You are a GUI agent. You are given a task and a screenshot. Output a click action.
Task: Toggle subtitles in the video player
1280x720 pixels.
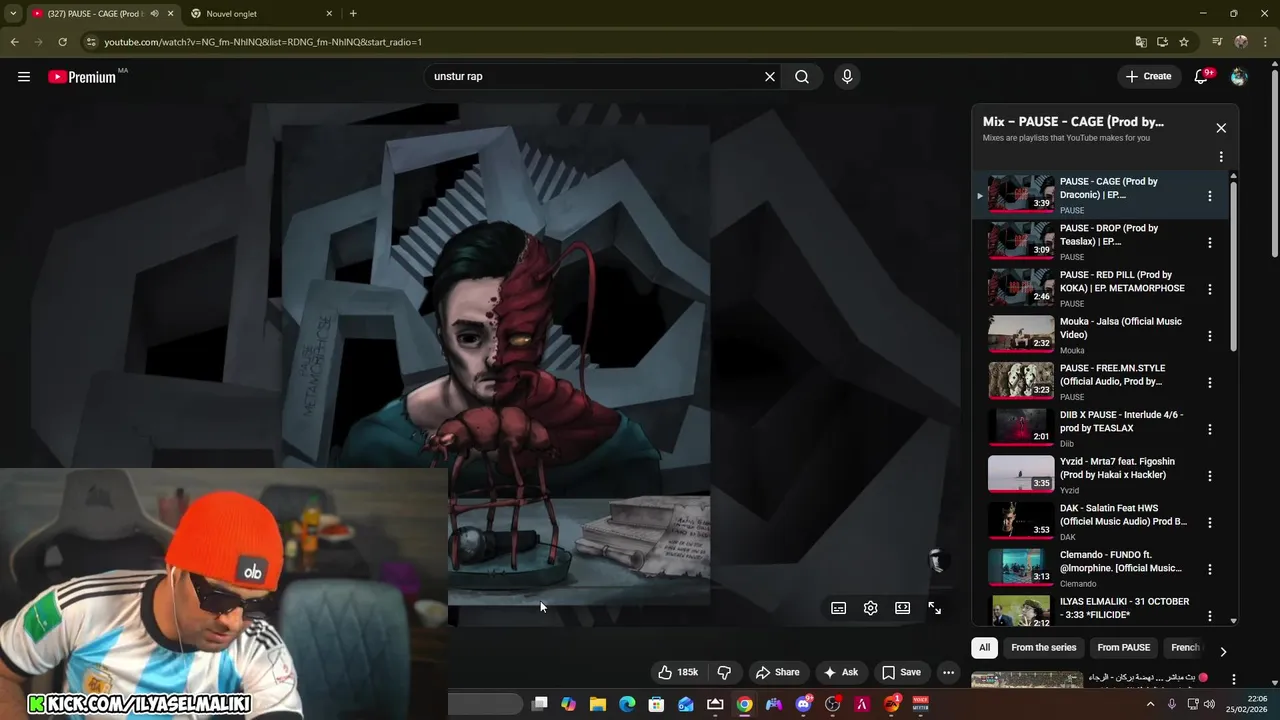pos(839,608)
